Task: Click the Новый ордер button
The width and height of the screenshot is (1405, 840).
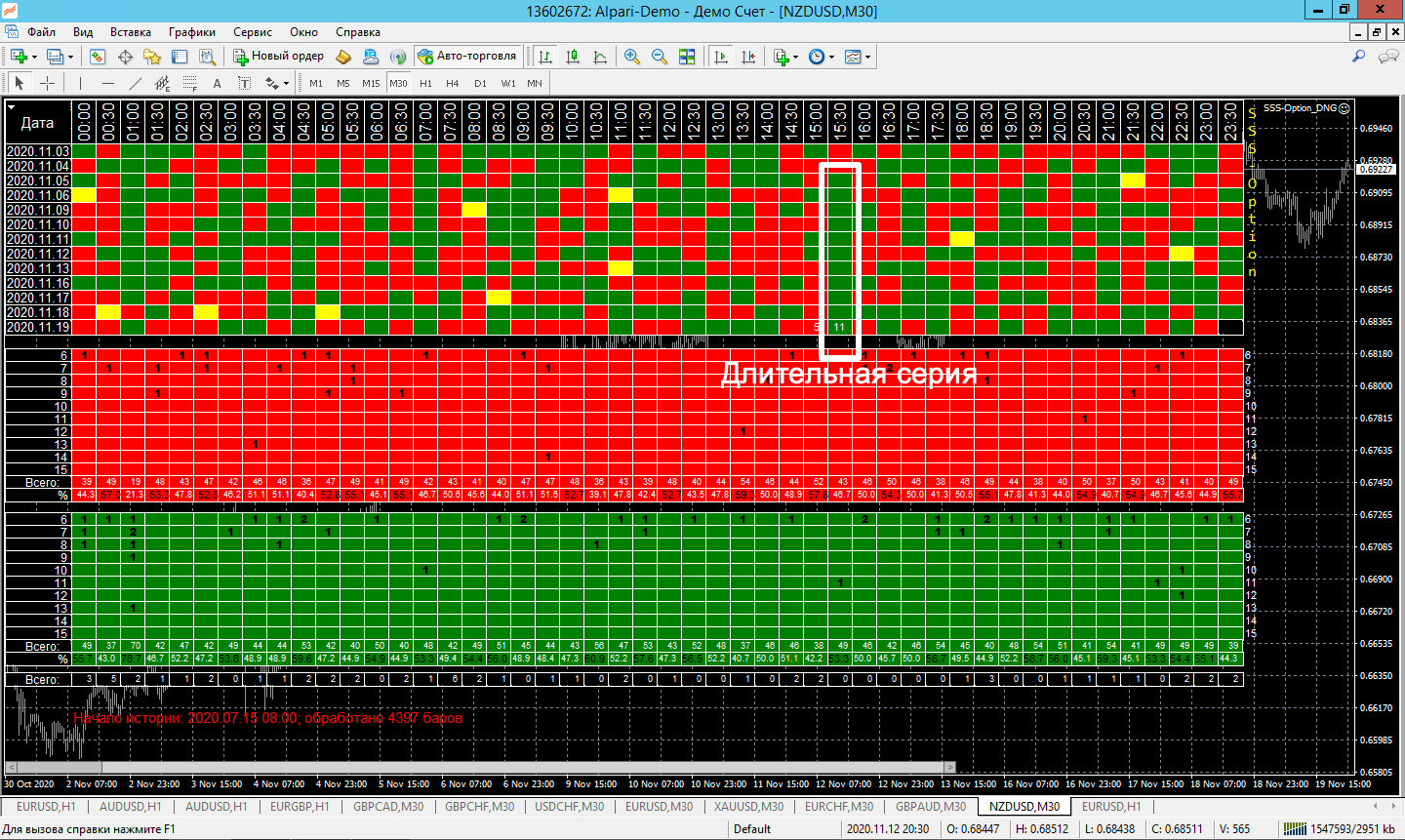Action: point(278,57)
